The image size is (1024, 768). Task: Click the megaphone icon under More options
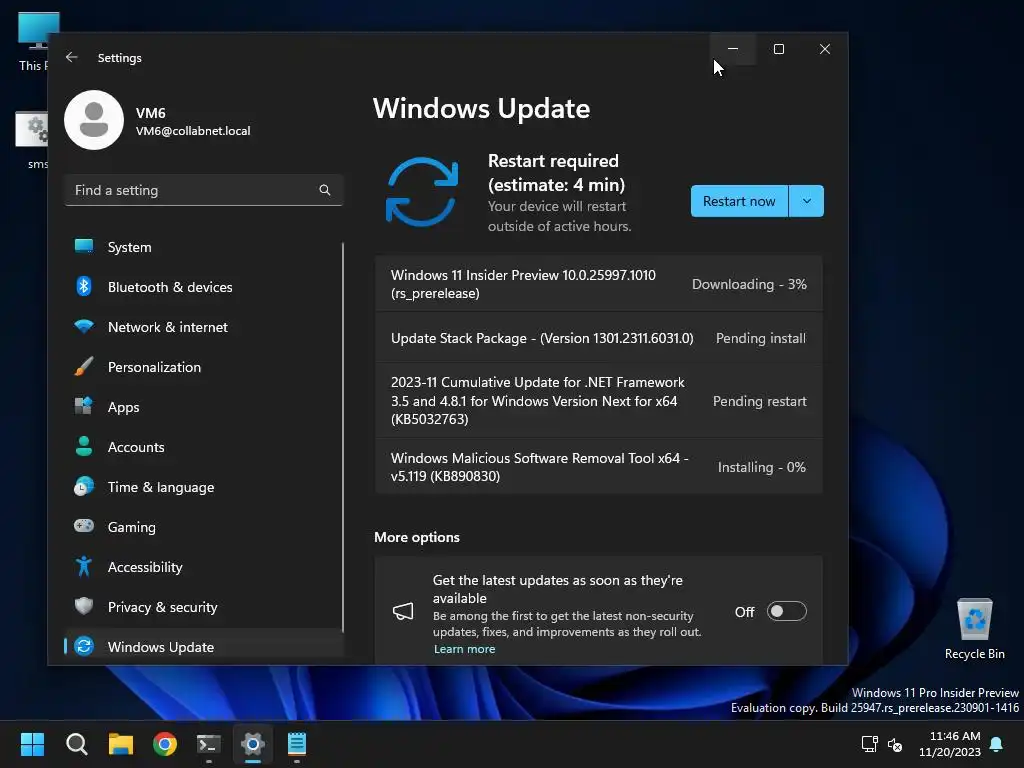403,611
